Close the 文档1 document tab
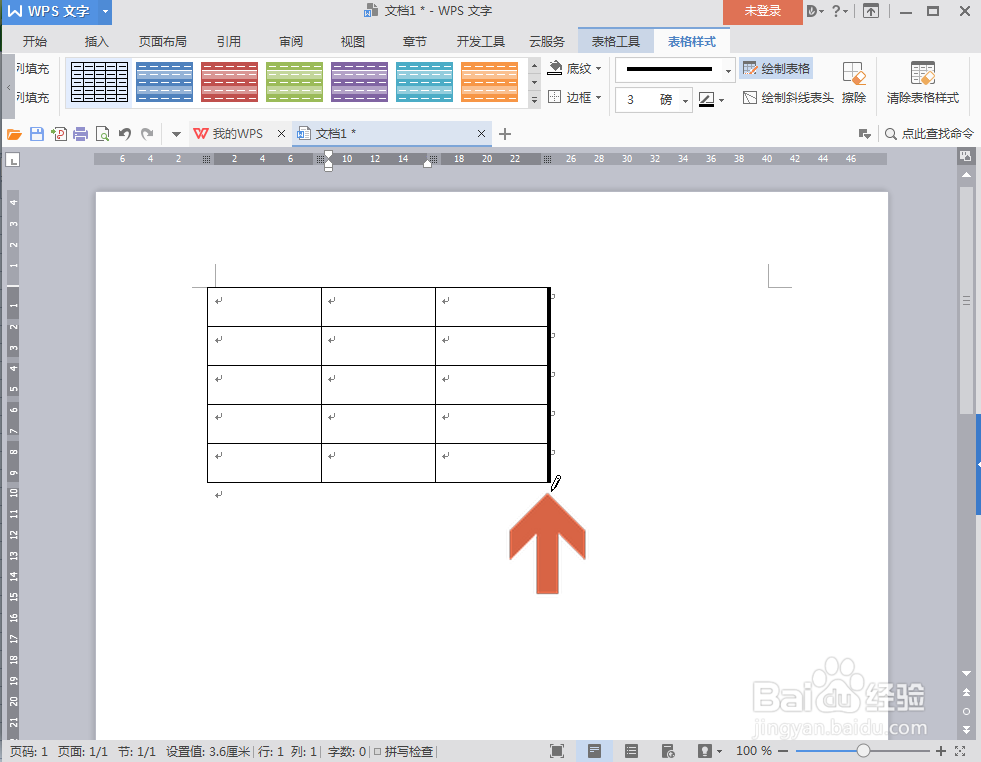Viewport: 981px width, 762px height. (481, 134)
